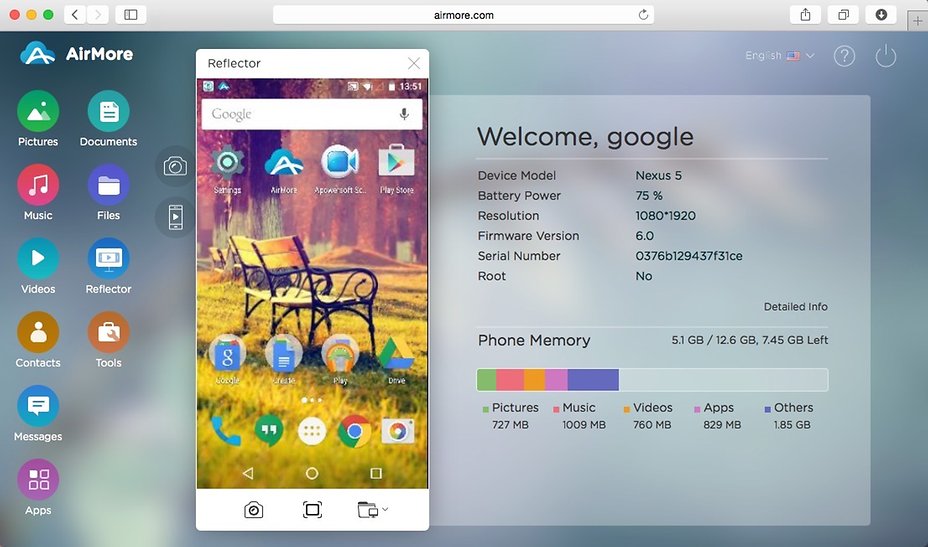The width and height of the screenshot is (928, 547).
Task: Tap Chrome in the phone dock
Action: (355, 432)
